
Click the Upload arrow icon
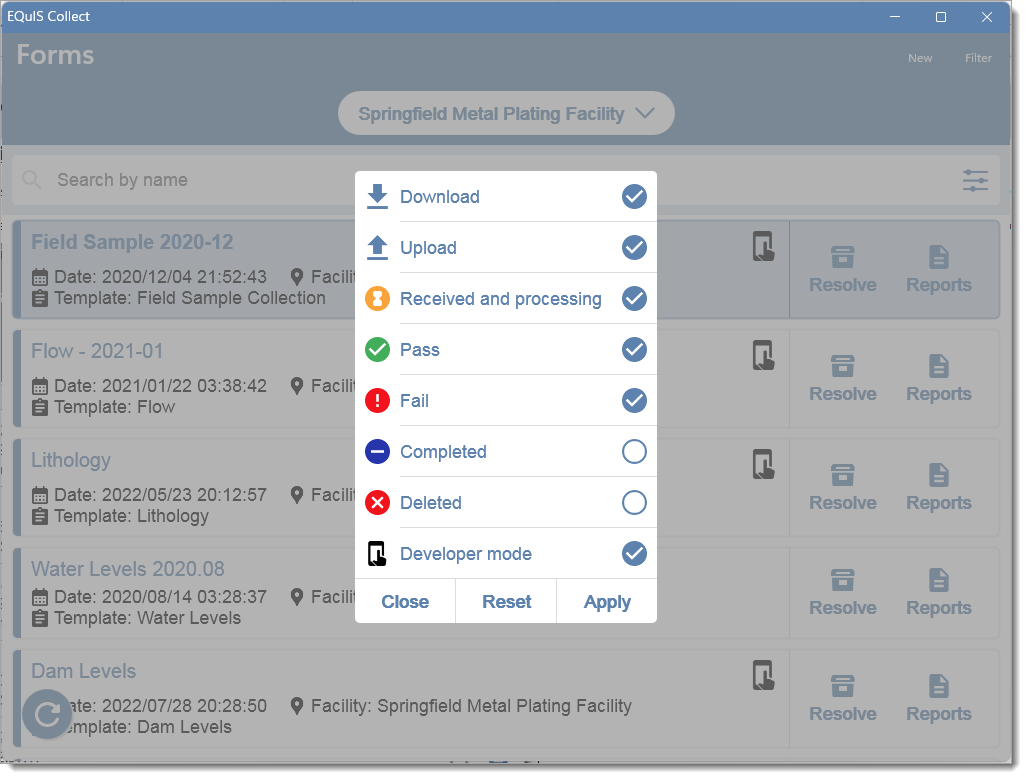pos(377,248)
